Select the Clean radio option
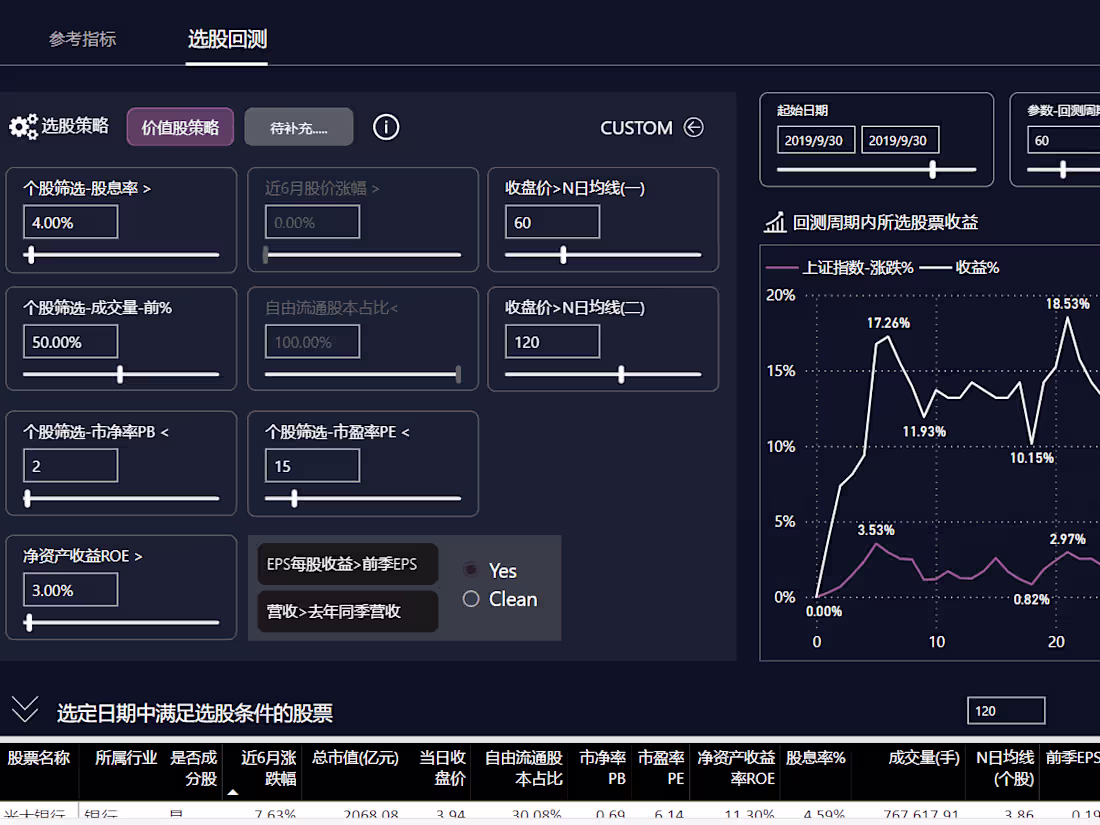 (x=471, y=598)
